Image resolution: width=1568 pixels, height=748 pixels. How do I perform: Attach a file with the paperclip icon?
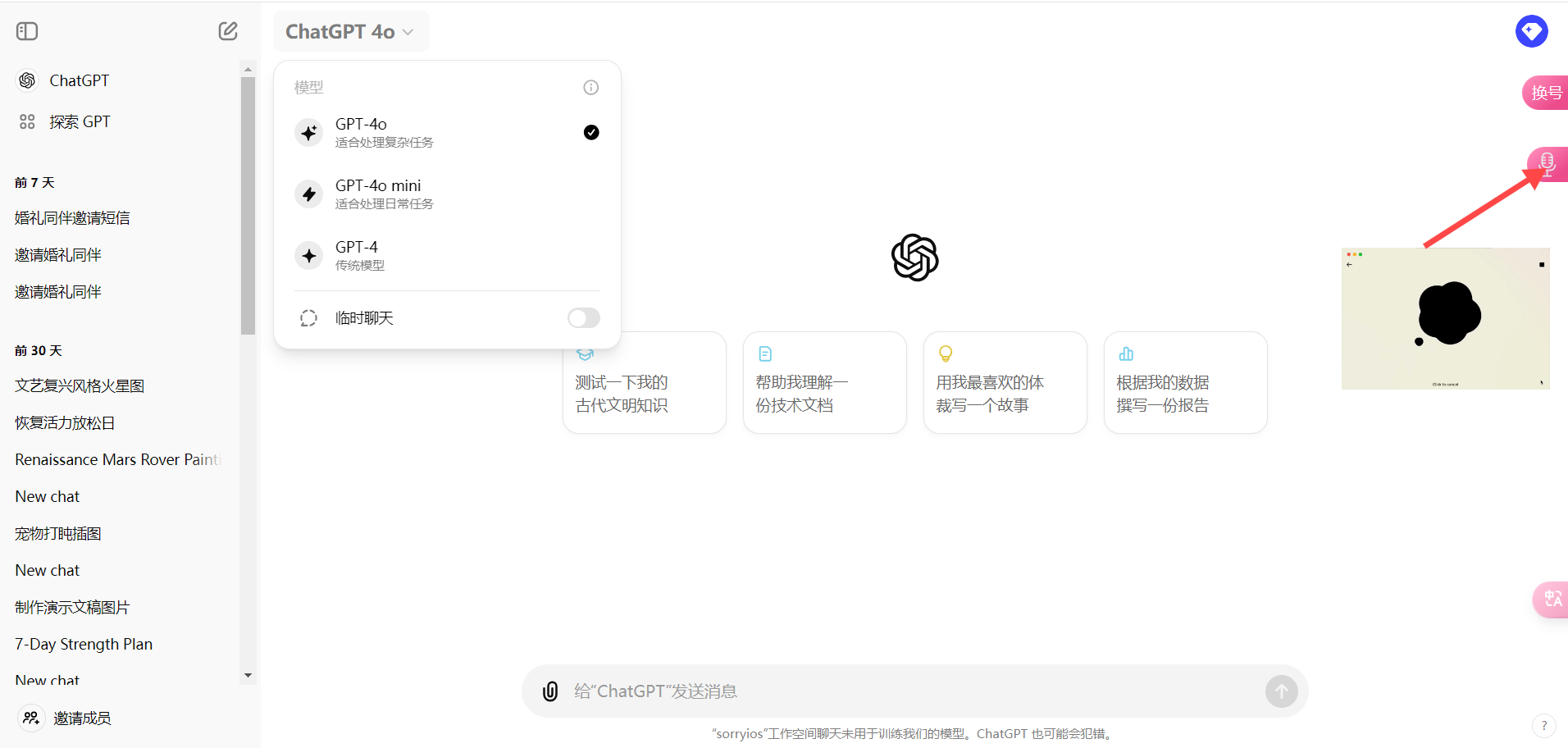[550, 691]
